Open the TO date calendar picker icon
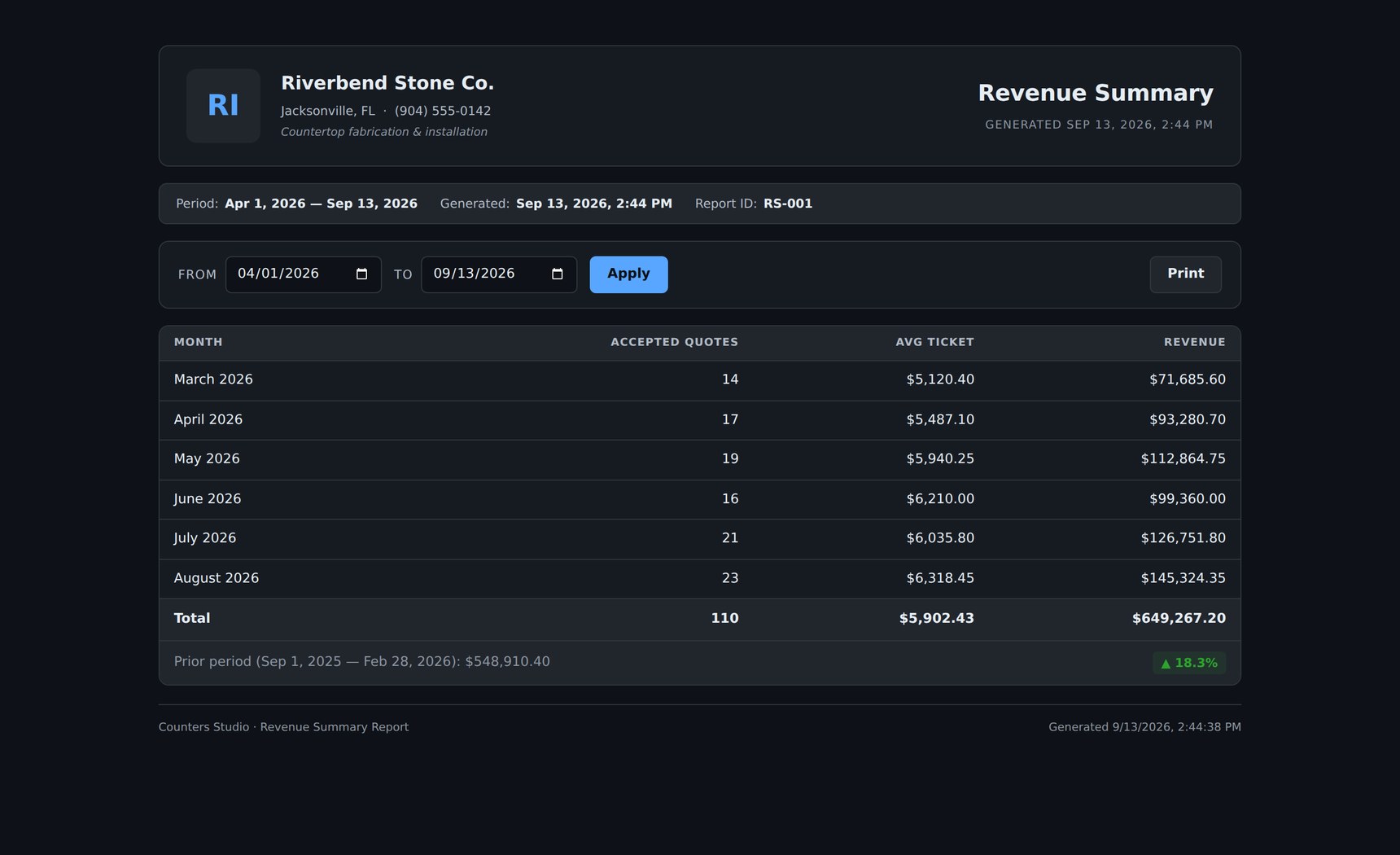 coord(558,274)
